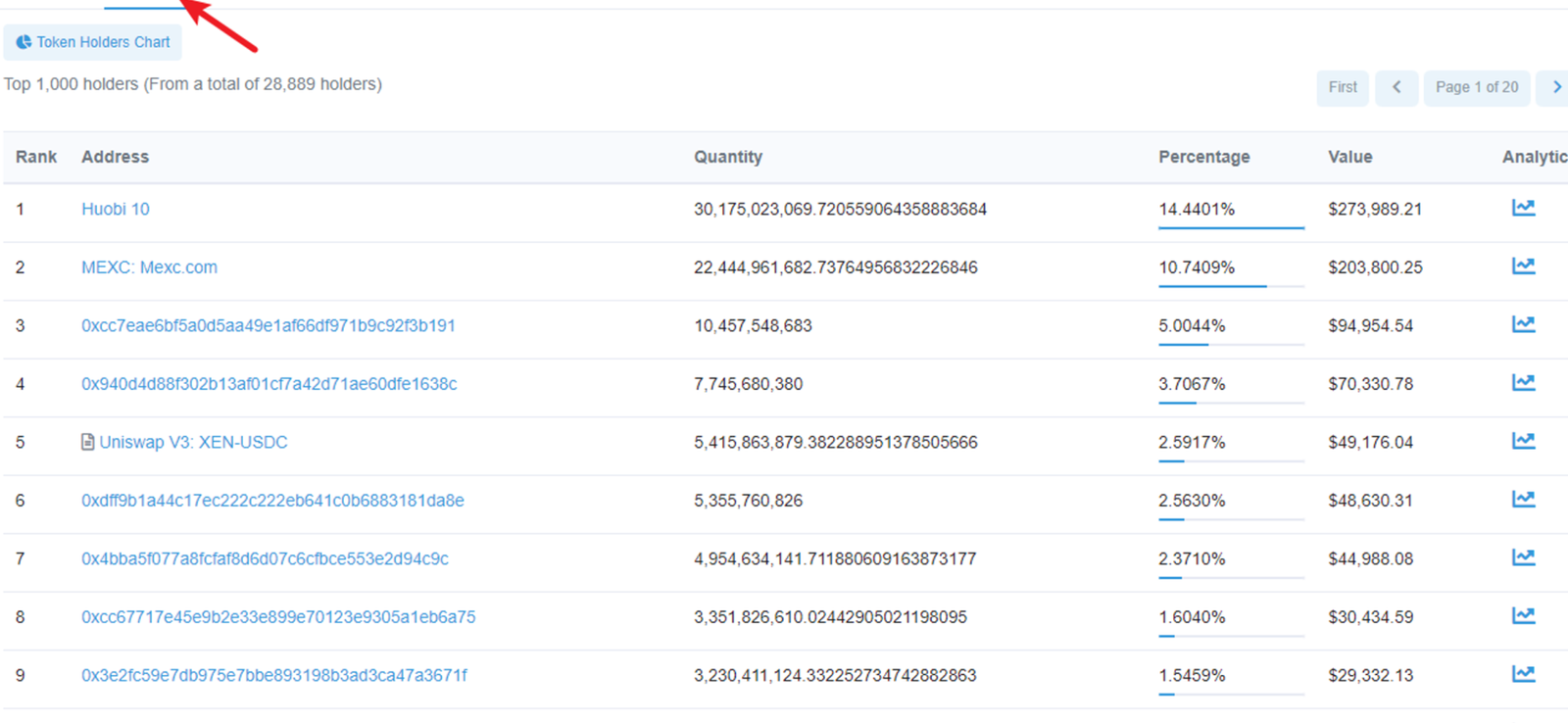
Task: Jump to the First page
Action: [1343, 87]
